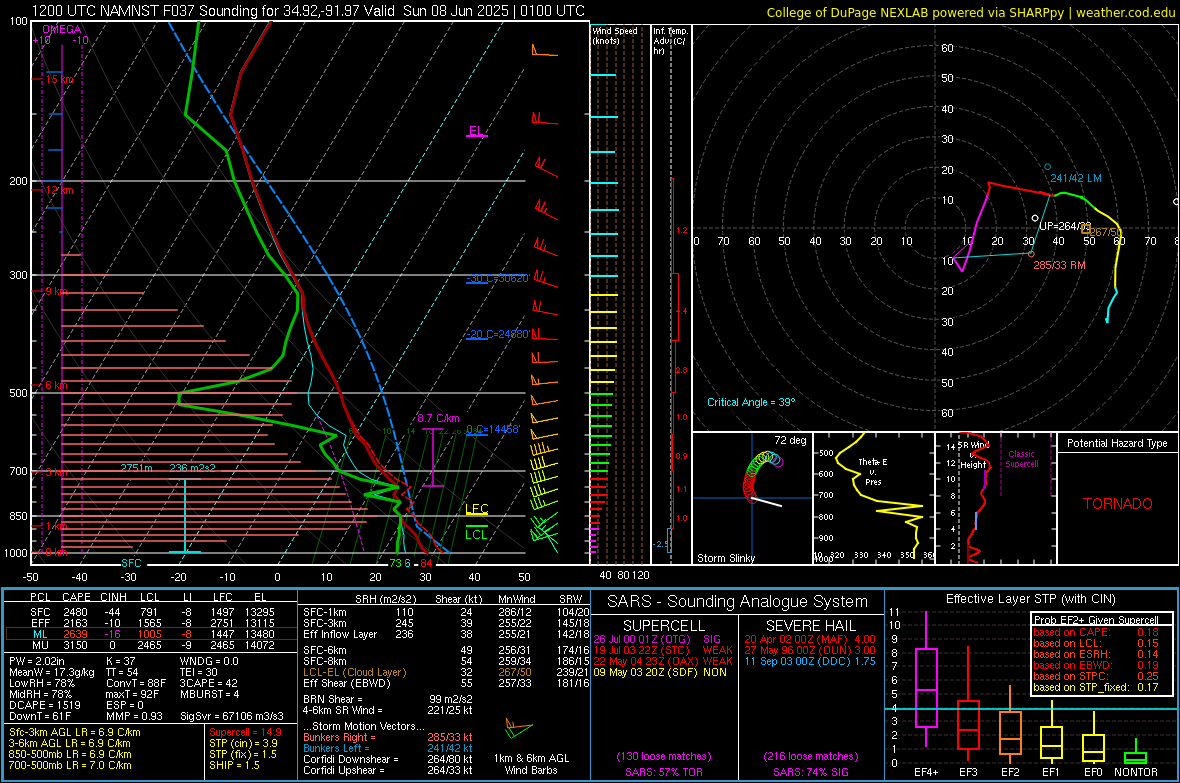Click '700-500mb LR = 7.0 C/km' line
The image size is (1180, 783).
point(70,765)
